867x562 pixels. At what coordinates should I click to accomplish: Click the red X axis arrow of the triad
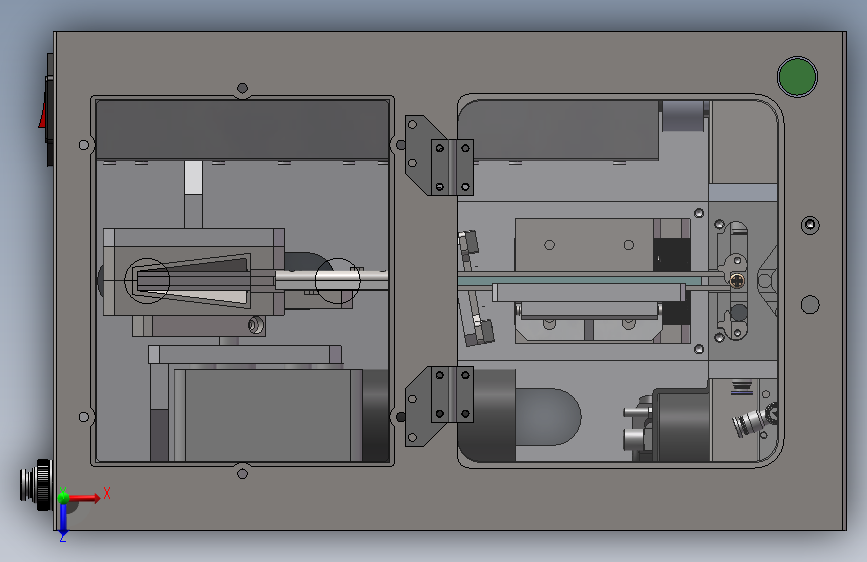(x=86, y=498)
